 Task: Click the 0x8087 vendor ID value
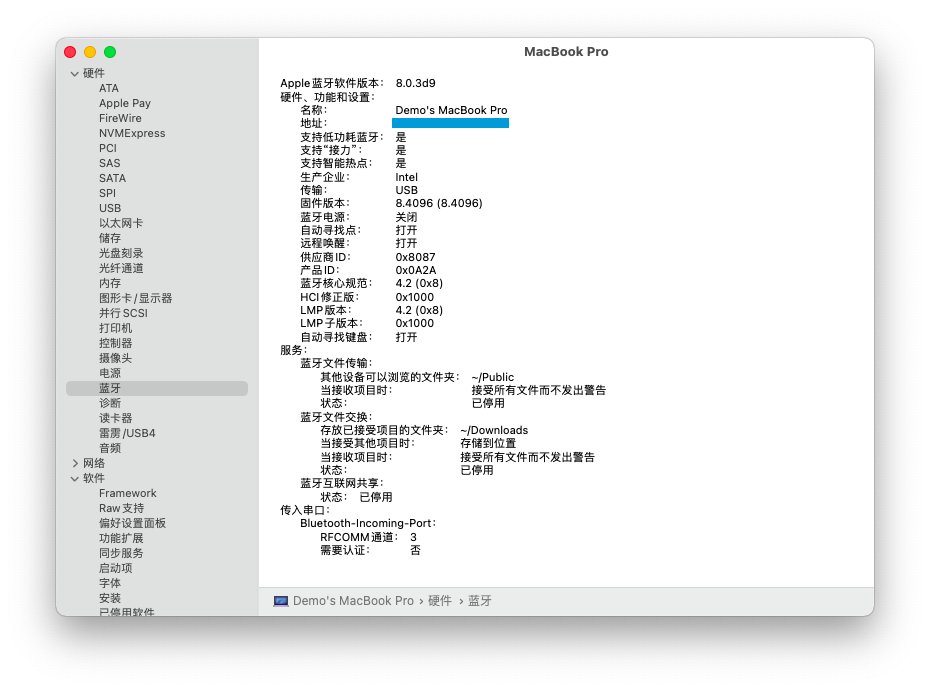pyautogui.click(x=415, y=257)
